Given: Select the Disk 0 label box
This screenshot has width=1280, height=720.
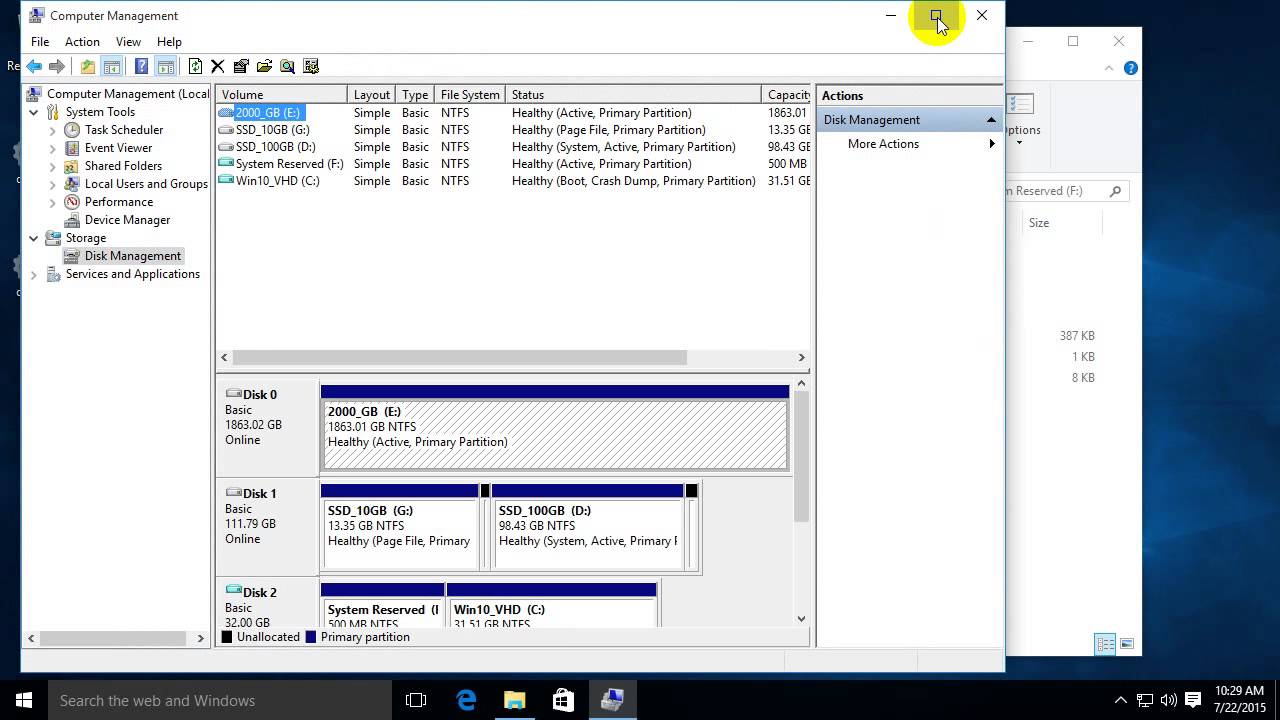Looking at the screenshot, I should [268, 428].
